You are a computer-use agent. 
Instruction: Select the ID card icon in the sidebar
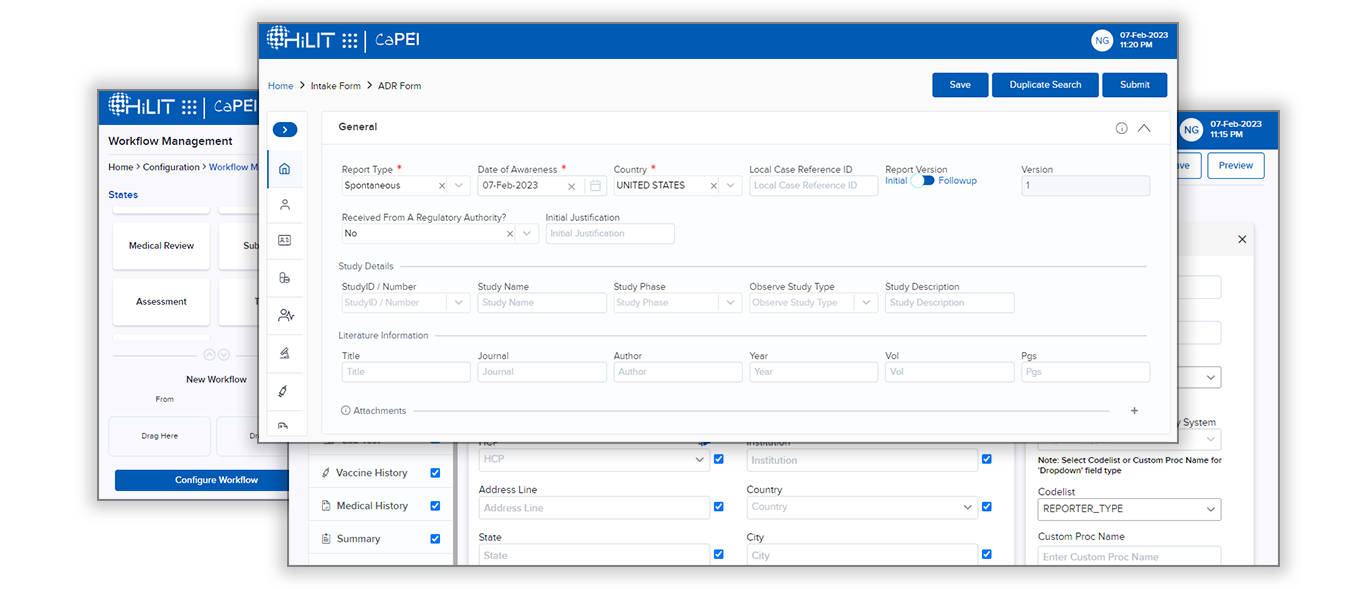(285, 241)
